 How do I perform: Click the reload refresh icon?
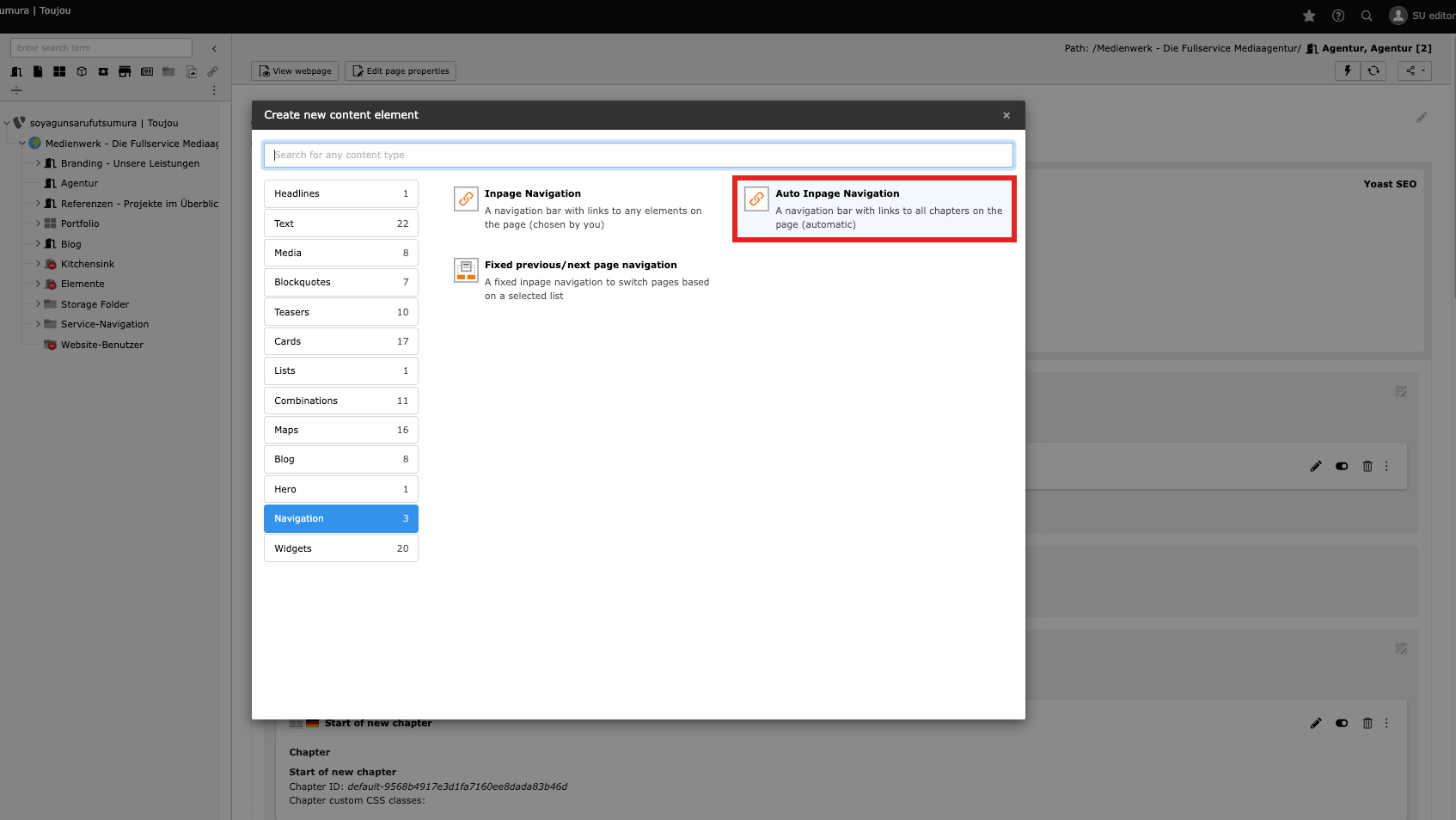(x=1373, y=71)
